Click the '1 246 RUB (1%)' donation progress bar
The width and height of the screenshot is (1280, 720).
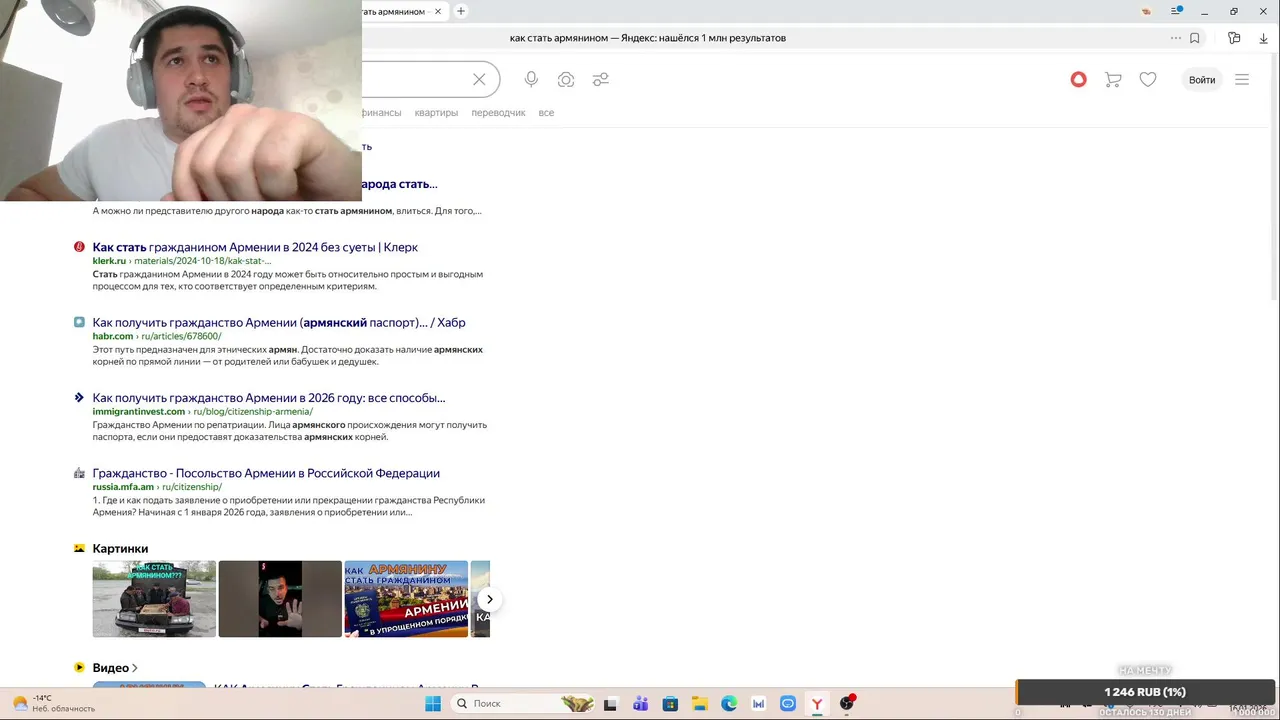(x=1146, y=692)
